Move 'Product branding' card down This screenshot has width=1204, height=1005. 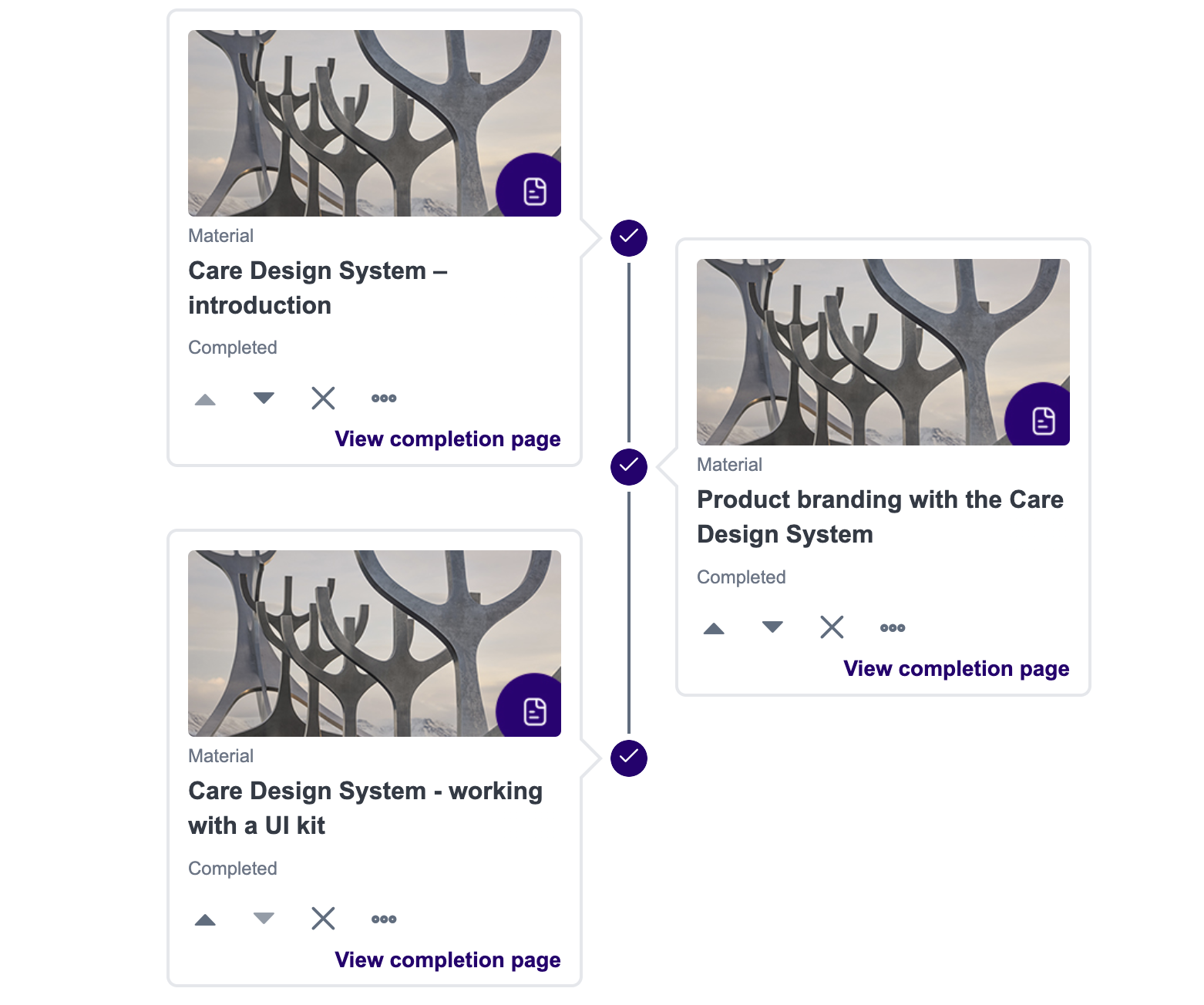(772, 628)
